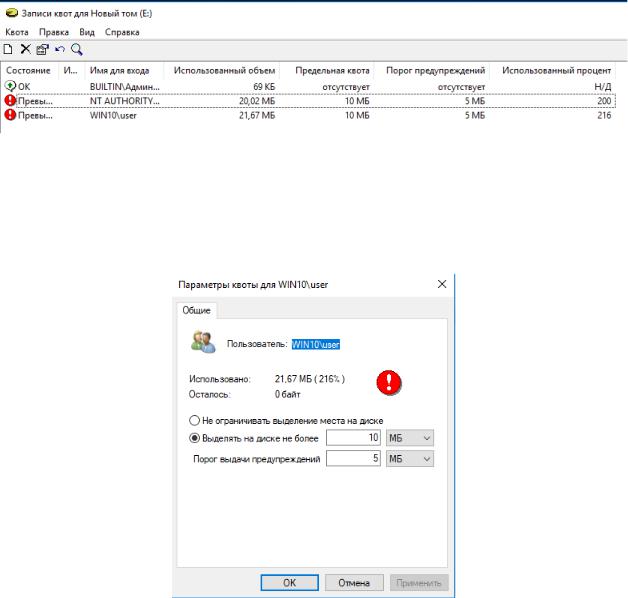
Task: Switch to the Общие tab
Action: (196, 310)
